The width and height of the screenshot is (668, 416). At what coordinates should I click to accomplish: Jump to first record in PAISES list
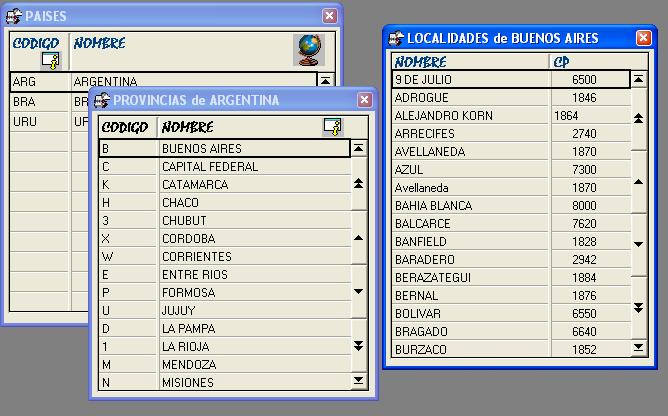coord(325,80)
